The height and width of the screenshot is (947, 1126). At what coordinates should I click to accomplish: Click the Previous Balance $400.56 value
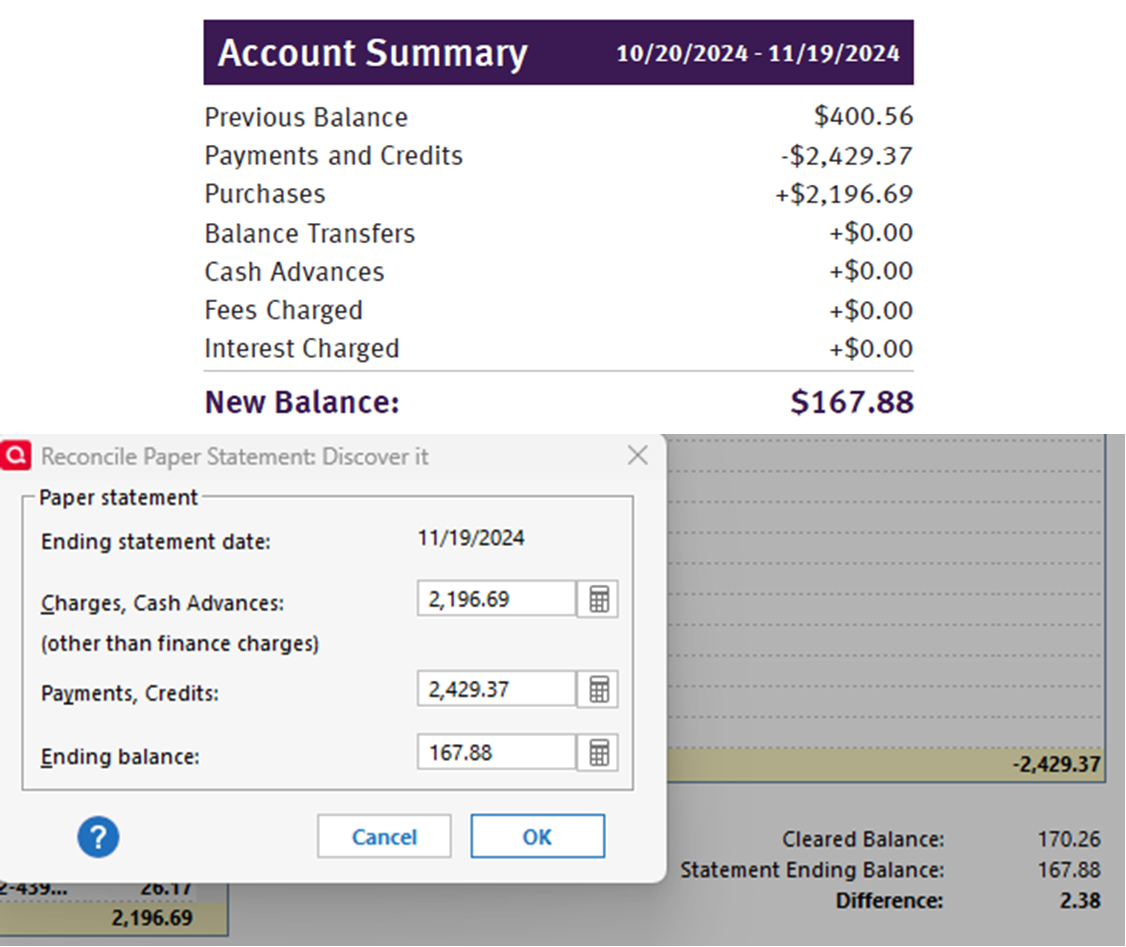coord(863,116)
